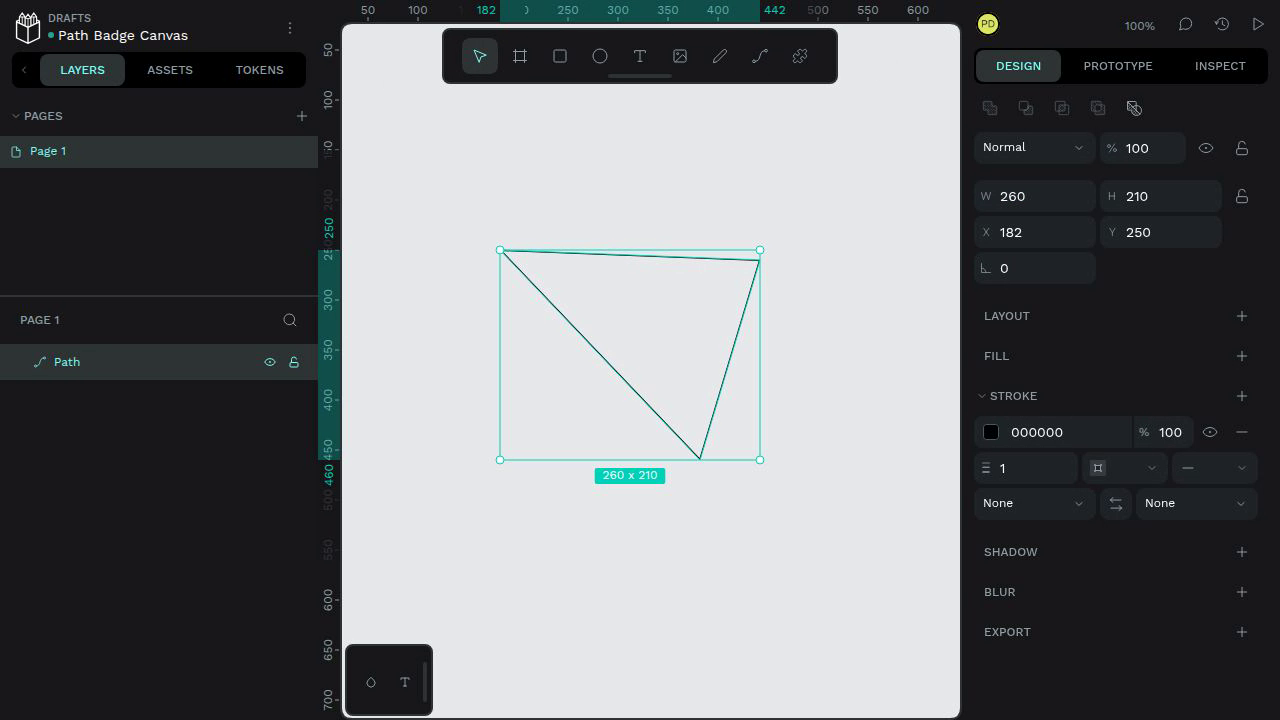Apply boolean union operation

point(990,108)
